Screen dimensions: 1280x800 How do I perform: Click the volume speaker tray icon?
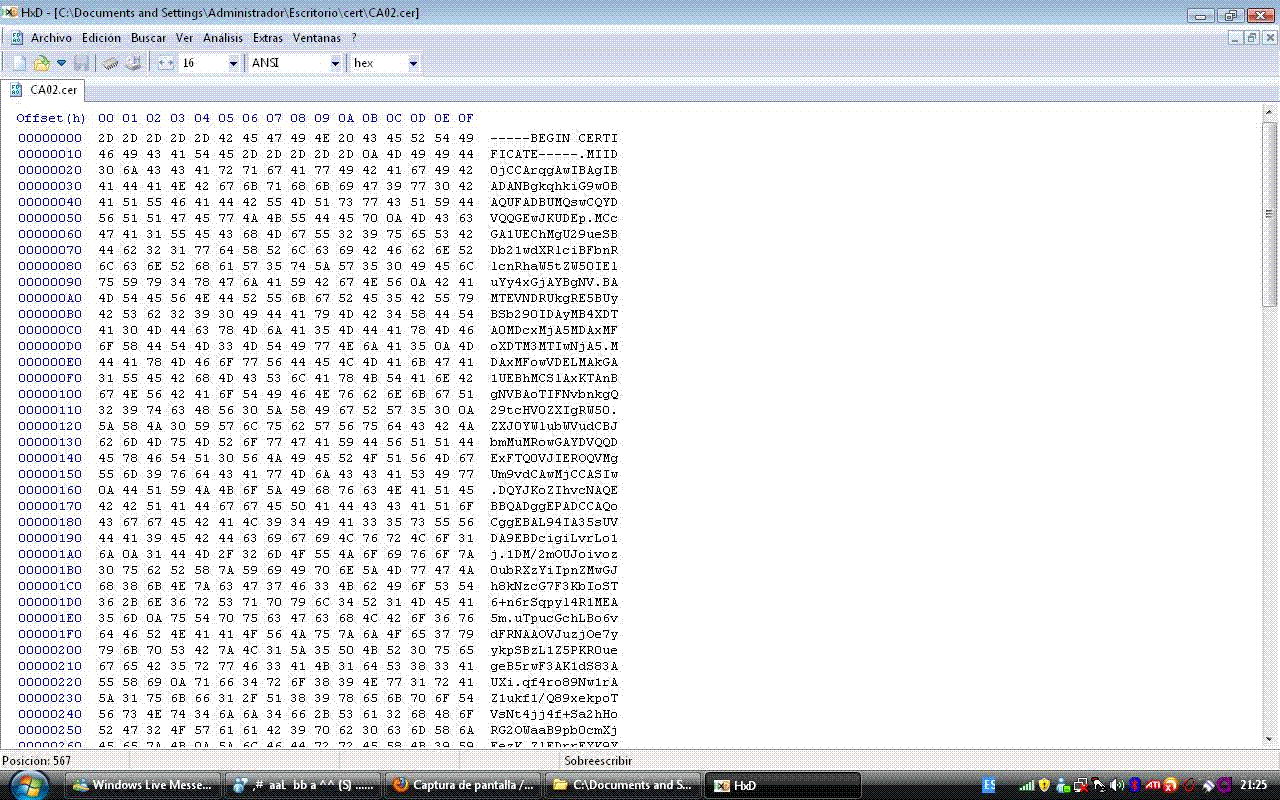click(1117, 785)
